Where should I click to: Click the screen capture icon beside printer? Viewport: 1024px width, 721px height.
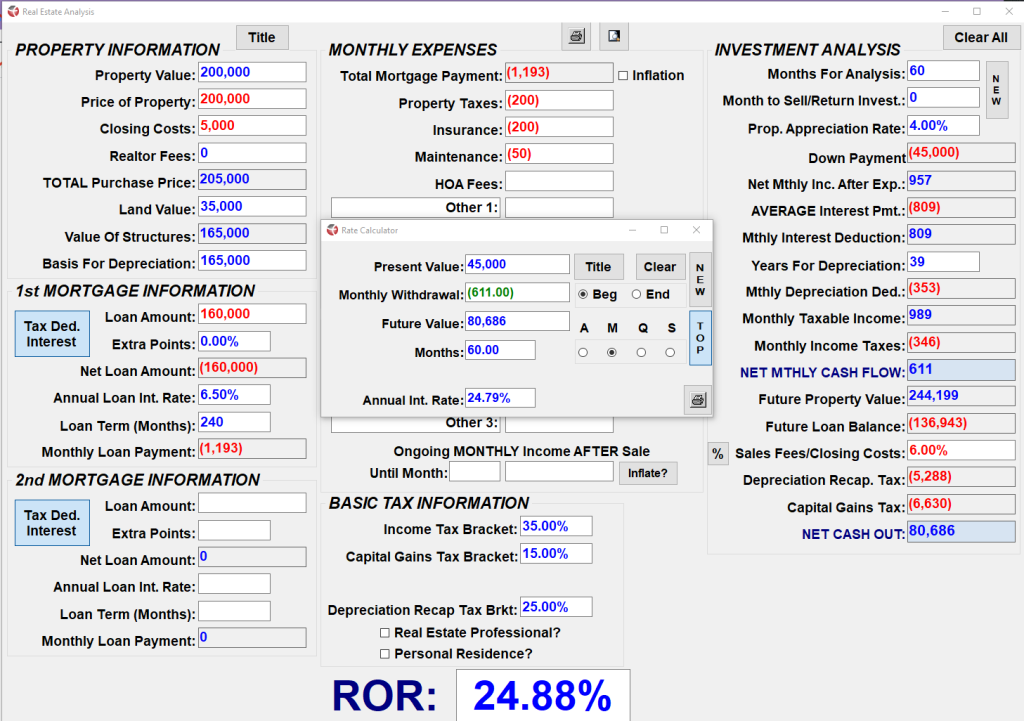[614, 36]
